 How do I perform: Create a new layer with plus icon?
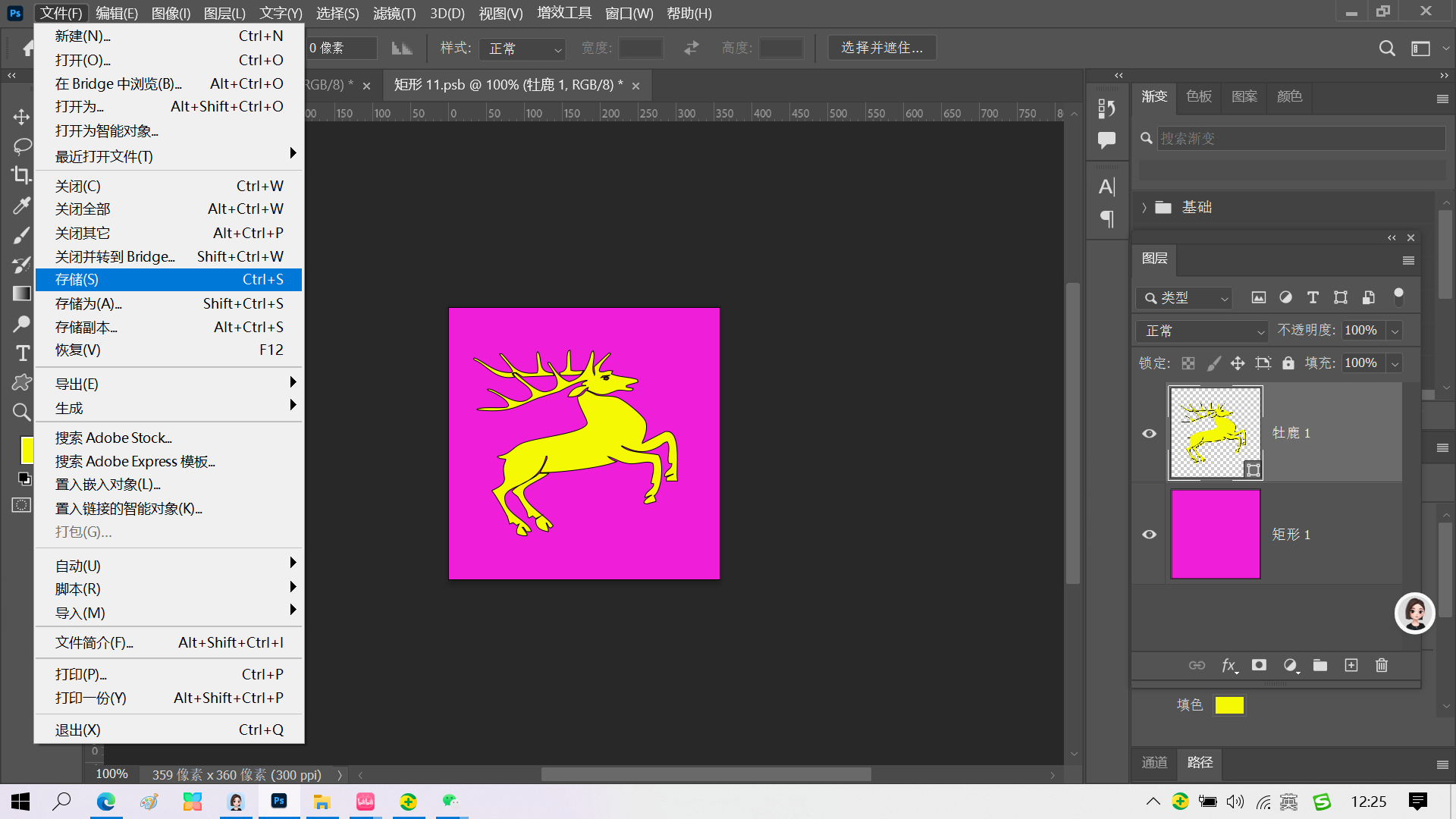click(x=1351, y=665)
